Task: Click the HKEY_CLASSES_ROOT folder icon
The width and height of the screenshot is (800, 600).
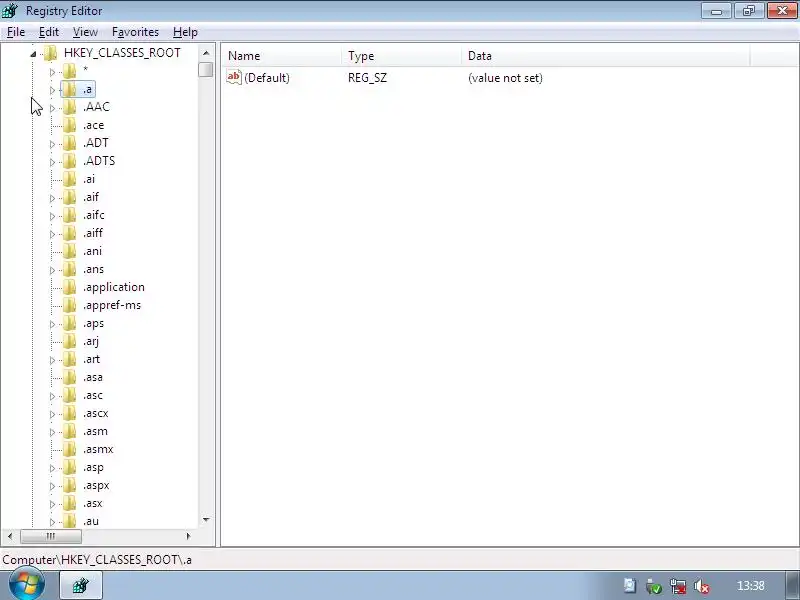Action: tap(50, 53)
